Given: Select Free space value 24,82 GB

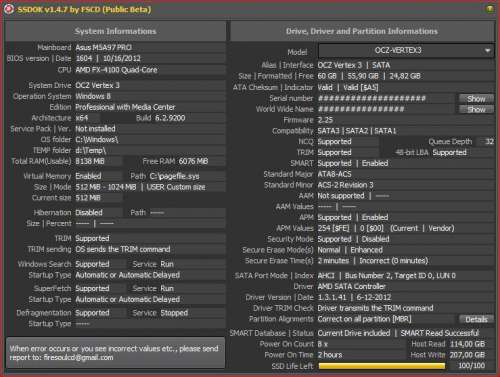Looking at the screenshot, I should (x=405, y=76).
